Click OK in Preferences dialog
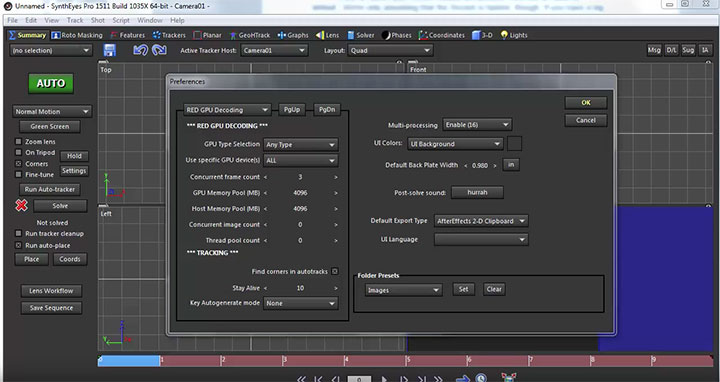Screen dimensions: 720x382 [586, 102]
